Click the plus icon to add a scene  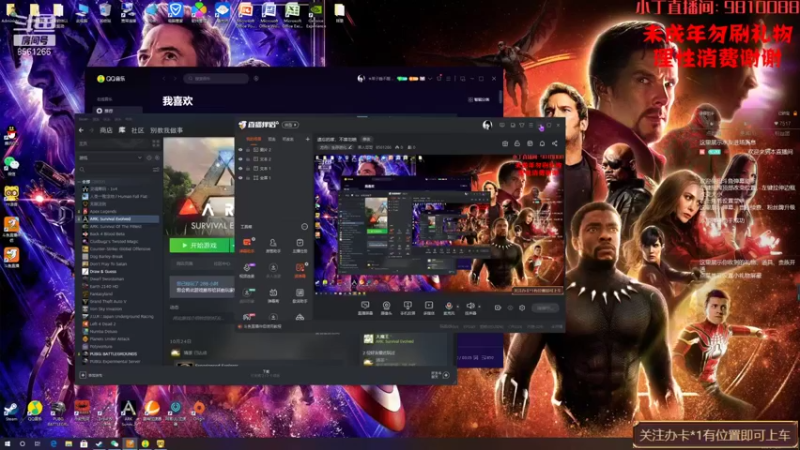tap(307, 139)
